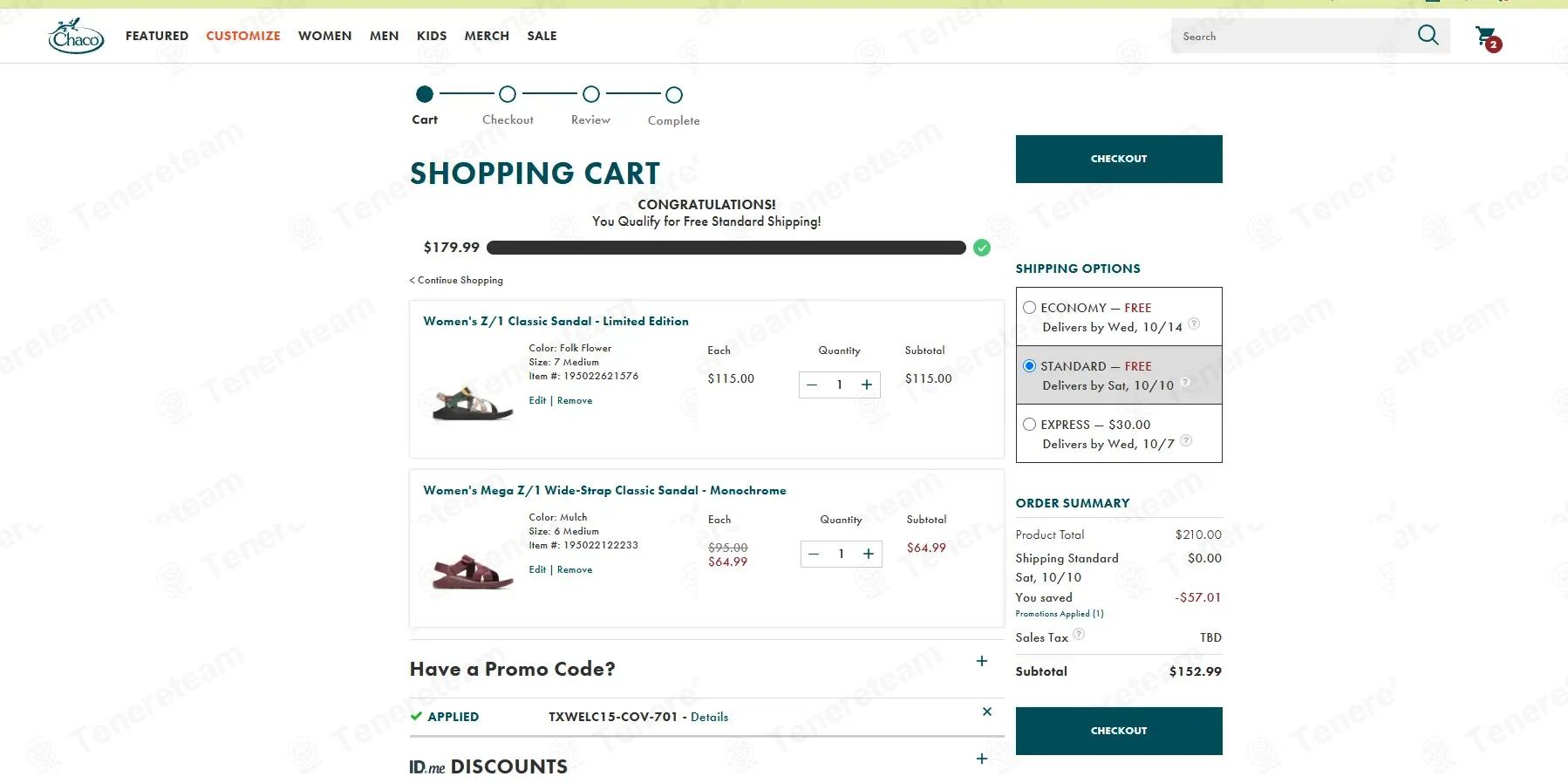Open the Men menu

(385, 36)
